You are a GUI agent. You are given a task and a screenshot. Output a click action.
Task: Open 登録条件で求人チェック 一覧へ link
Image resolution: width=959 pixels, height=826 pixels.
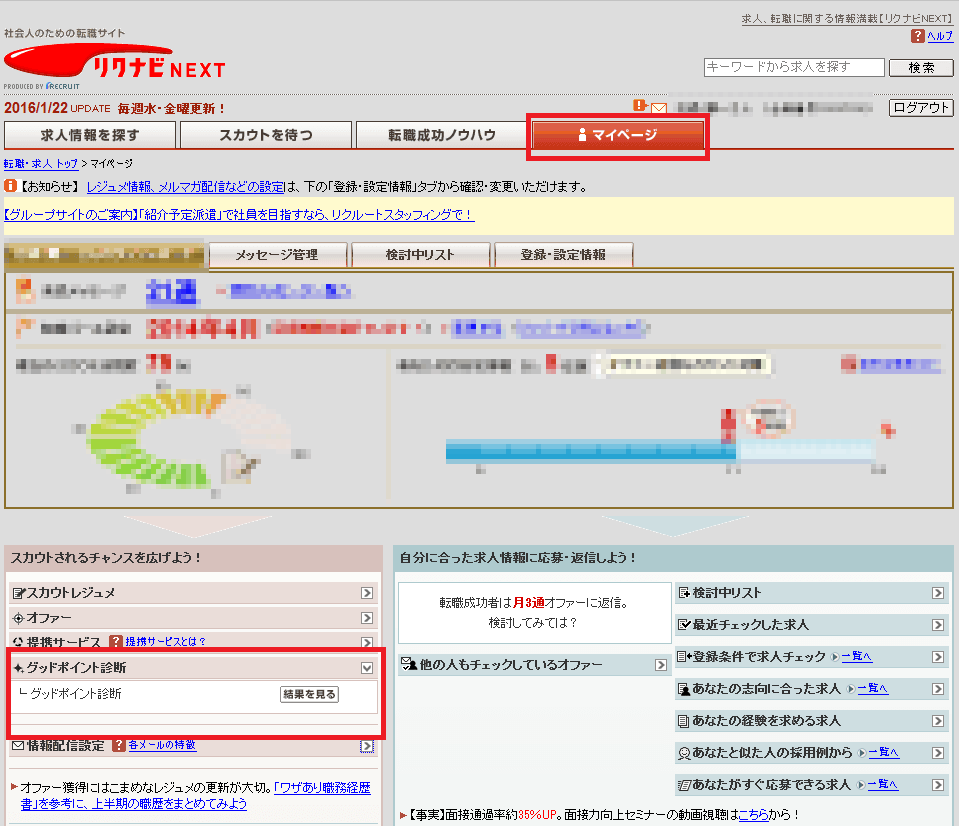coord(857,656)
